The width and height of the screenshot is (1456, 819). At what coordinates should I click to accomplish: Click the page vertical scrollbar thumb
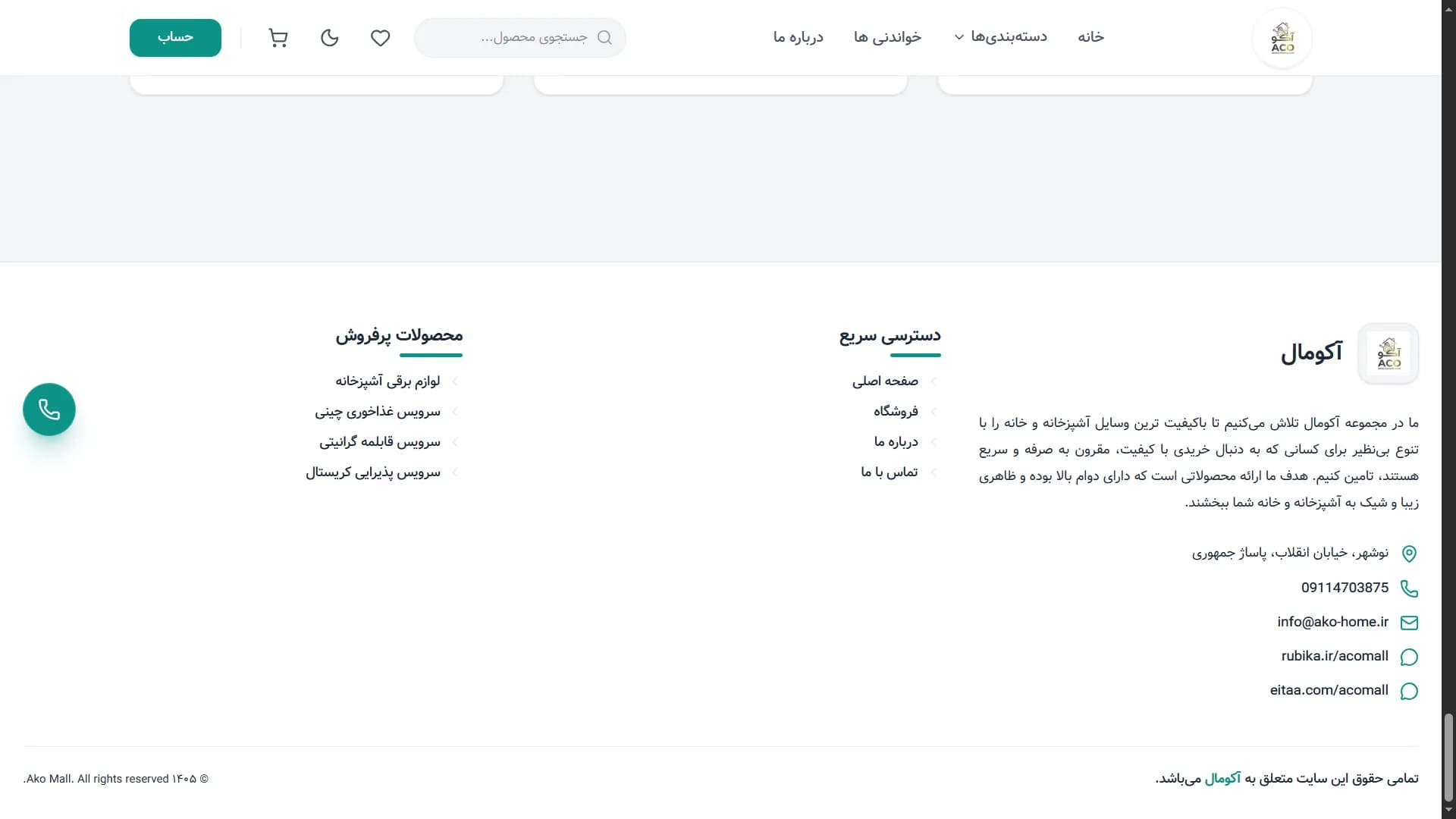click(x=1448, y=757)
